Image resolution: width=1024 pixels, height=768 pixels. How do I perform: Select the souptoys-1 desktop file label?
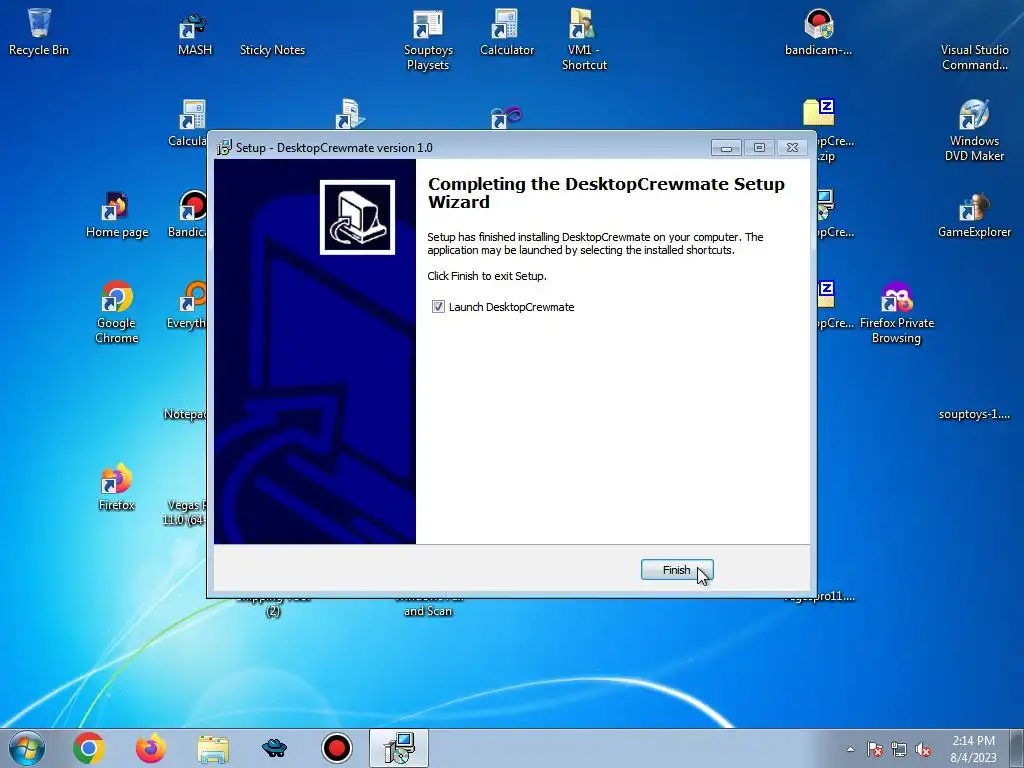974,414
